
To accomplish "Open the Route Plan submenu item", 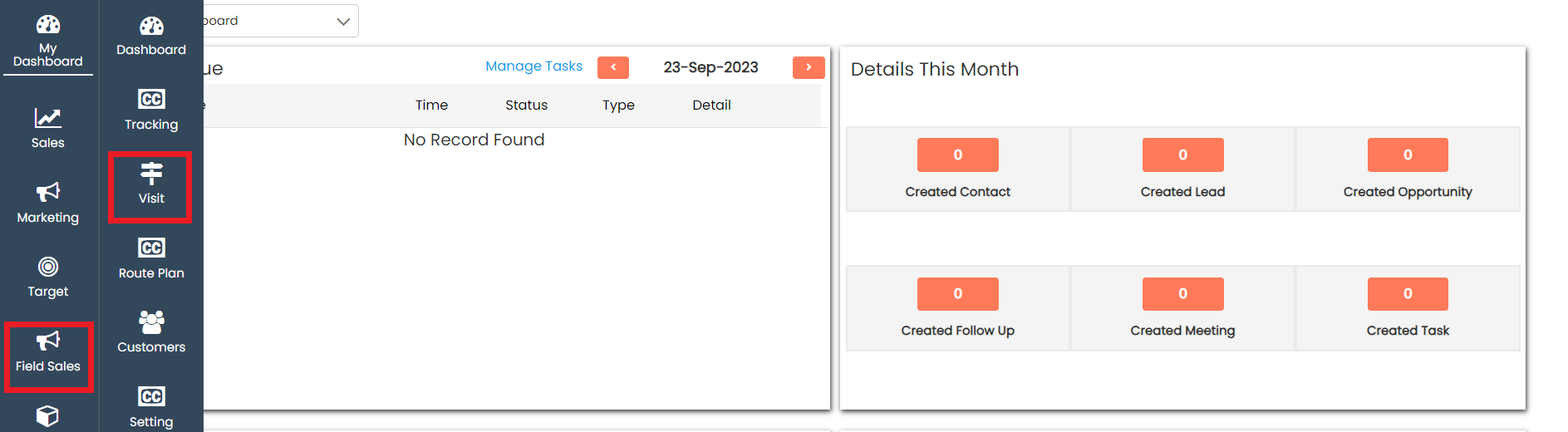I will [x=151, y=258].
